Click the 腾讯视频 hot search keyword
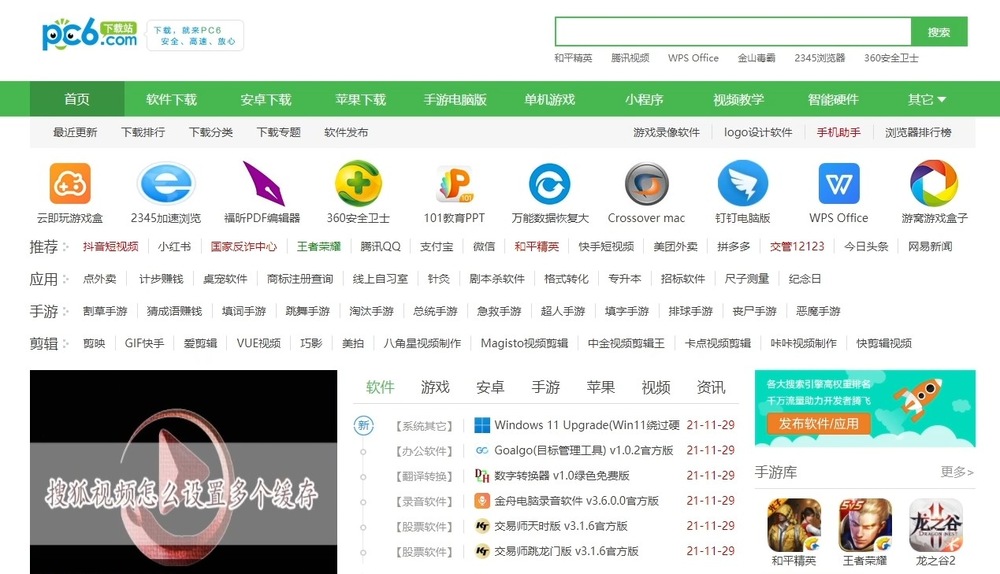1000x574 pixels. (630, 58)
